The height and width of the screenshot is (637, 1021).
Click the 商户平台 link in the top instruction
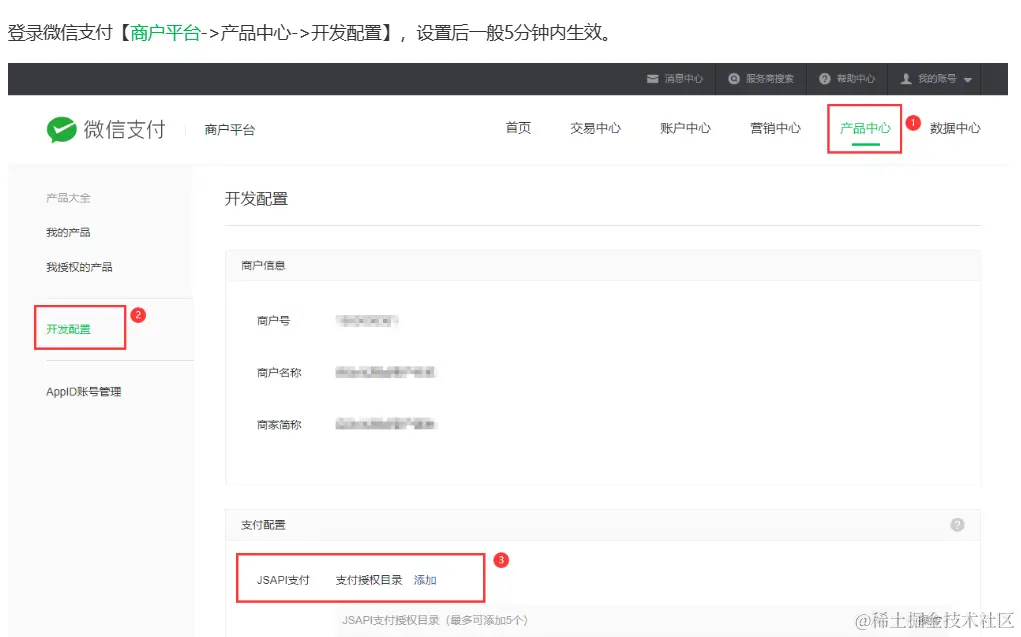tap(165, 33)
